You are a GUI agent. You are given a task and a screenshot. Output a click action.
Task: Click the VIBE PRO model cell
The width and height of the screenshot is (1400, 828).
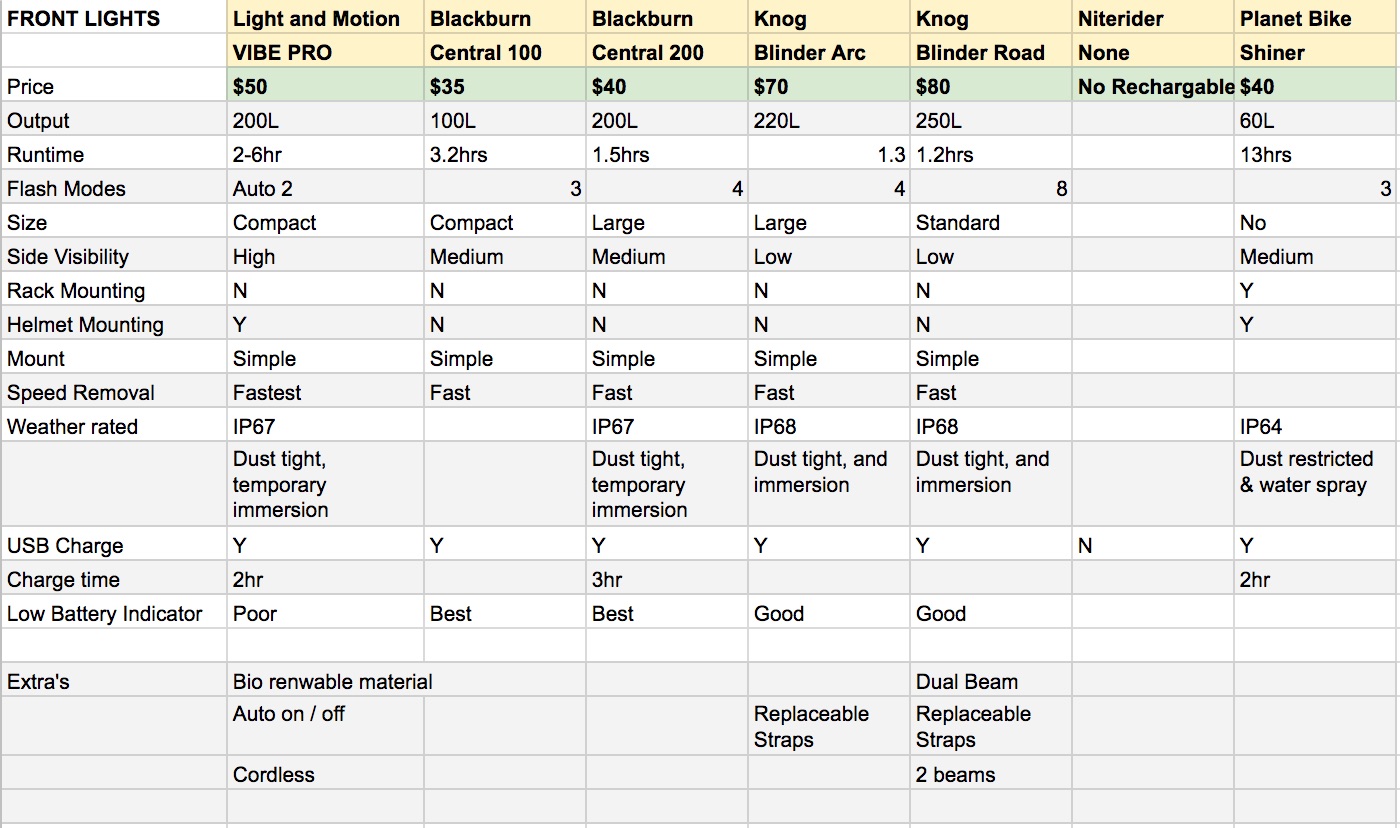[x=326, y=52]
